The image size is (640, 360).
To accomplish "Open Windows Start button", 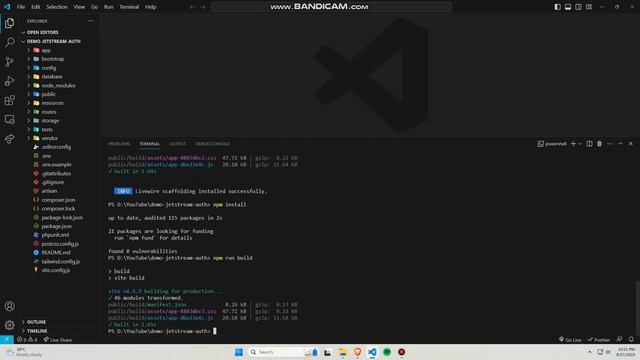I will point(239,352).
